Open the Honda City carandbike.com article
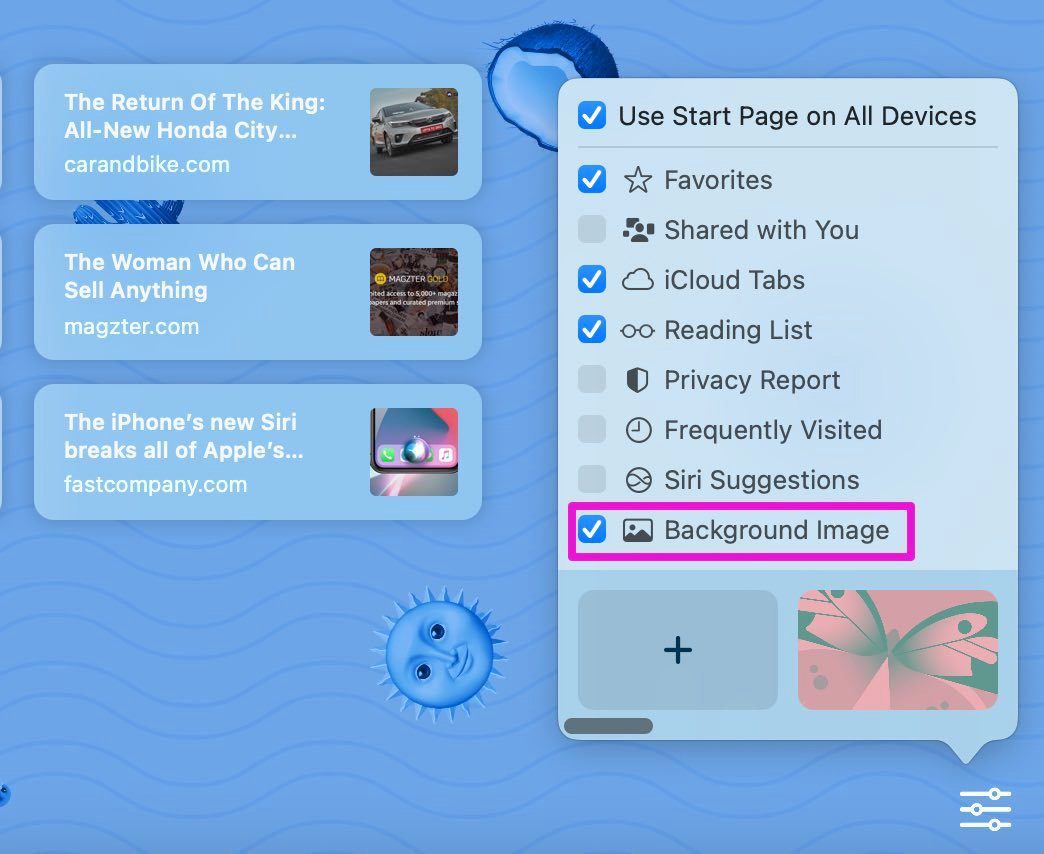The image size is (1044, 854). coord(258,132)
